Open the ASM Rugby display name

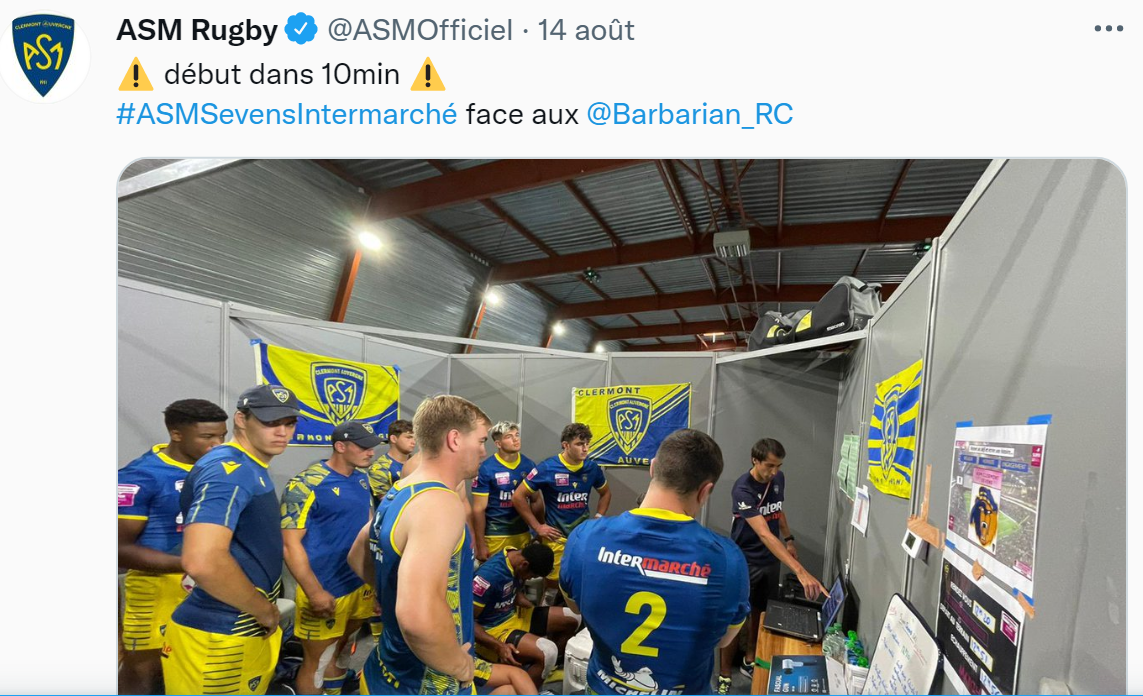coord(197,30)
